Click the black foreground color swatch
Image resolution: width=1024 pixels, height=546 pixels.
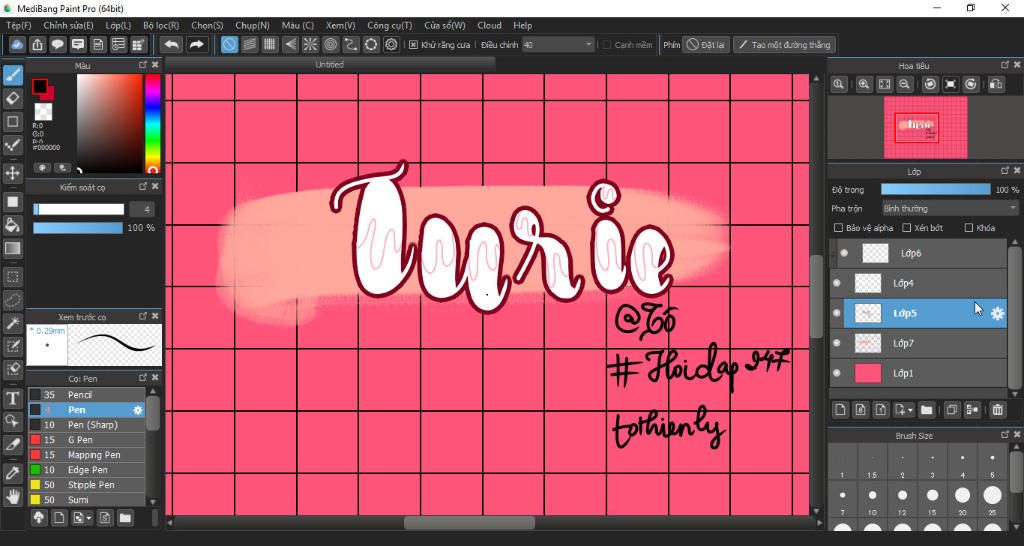tap(40, 86)
